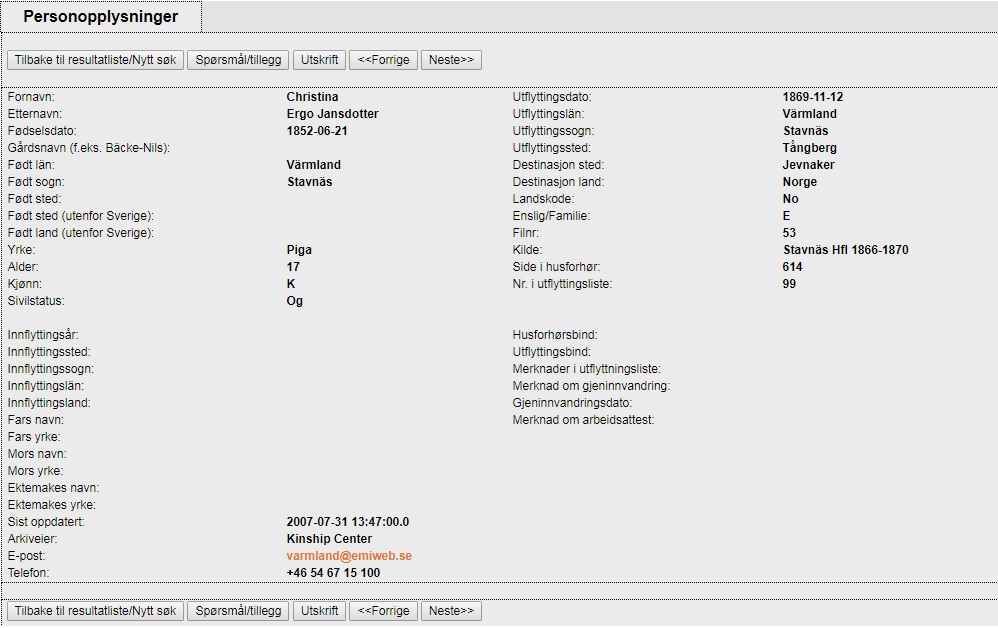Click the phone number +46 54 67 15 100

pos(333,573)
